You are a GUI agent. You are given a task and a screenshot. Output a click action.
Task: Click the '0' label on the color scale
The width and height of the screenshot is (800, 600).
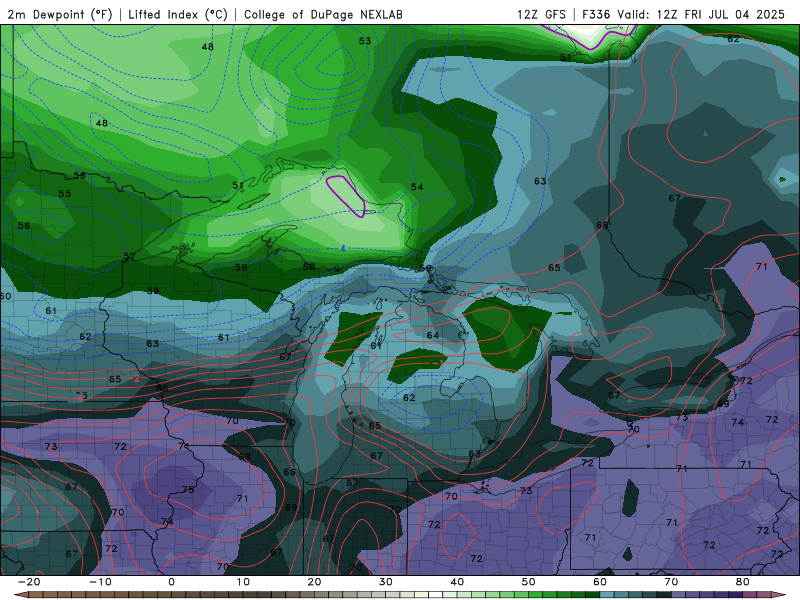point(171,582)
